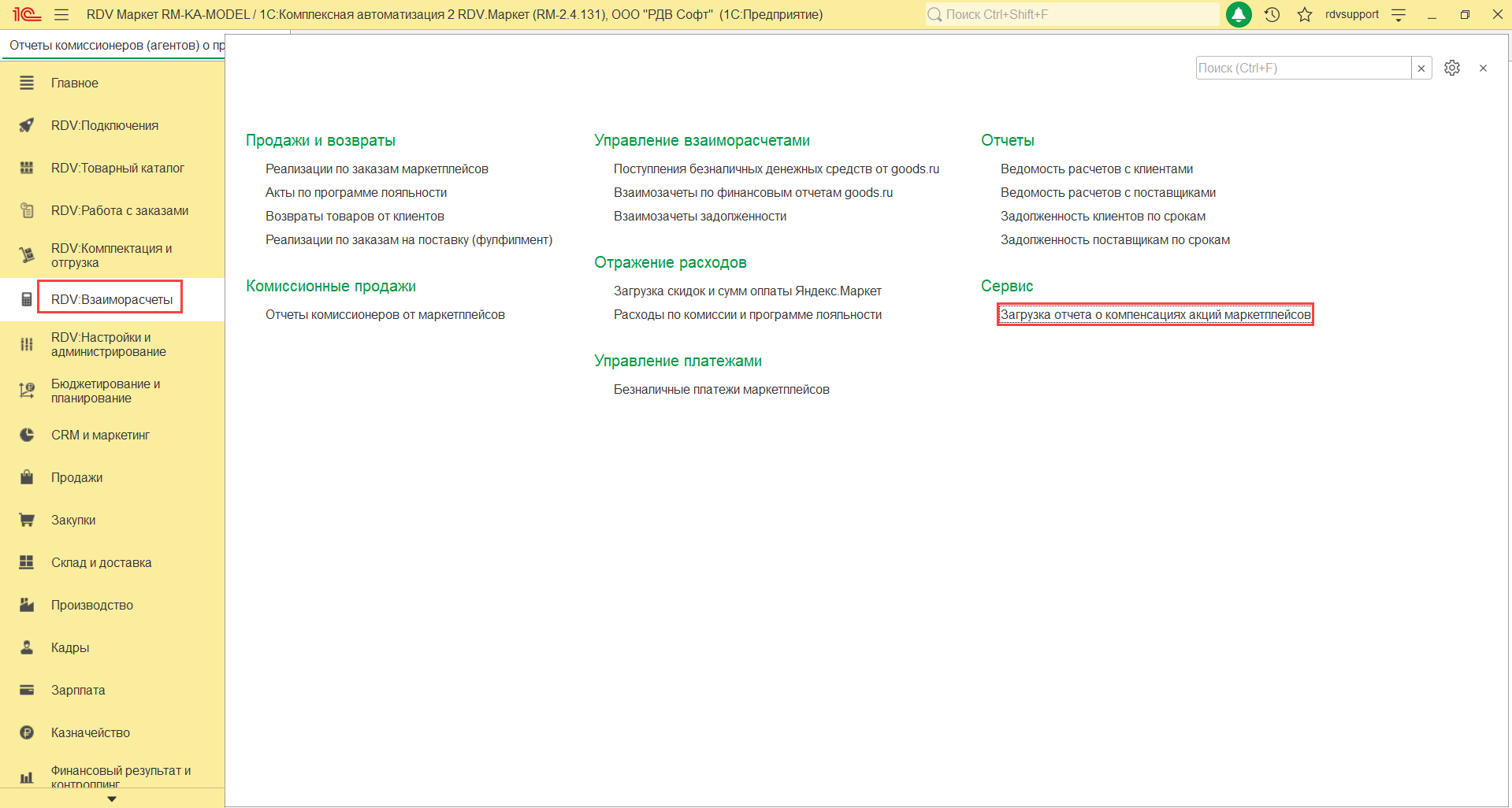Click Кадры person icon
Viewport: 1512px width, 808px height.
[x=27, y=647]
